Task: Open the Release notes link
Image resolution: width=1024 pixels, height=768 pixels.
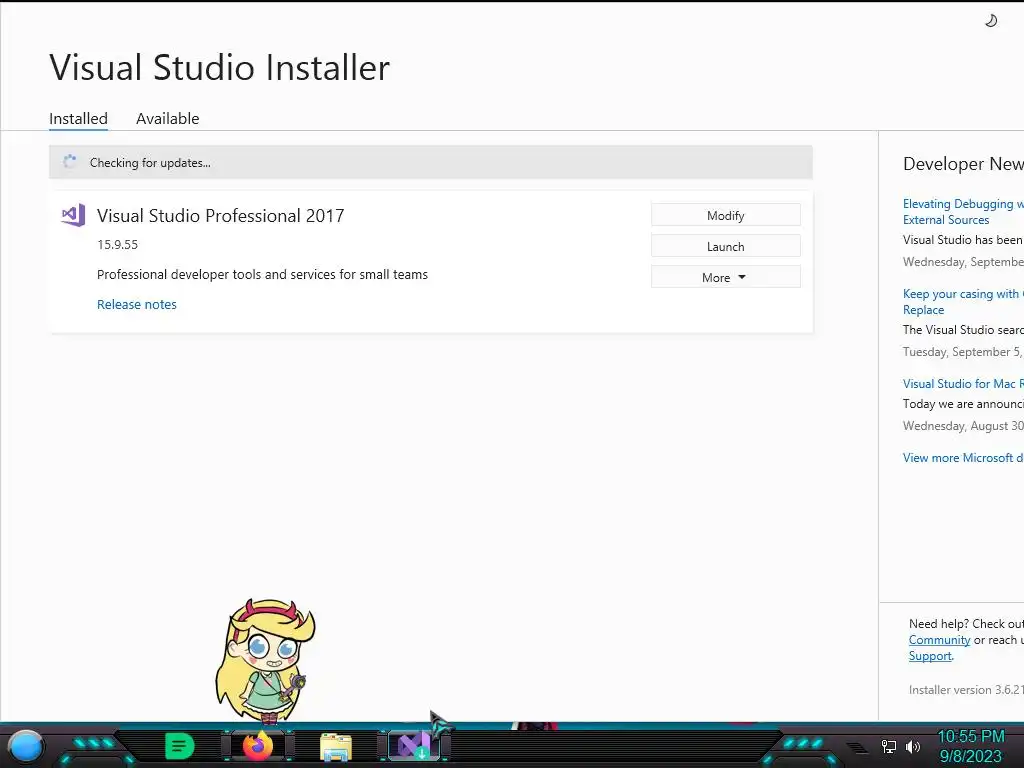Action: coord(136,304)
